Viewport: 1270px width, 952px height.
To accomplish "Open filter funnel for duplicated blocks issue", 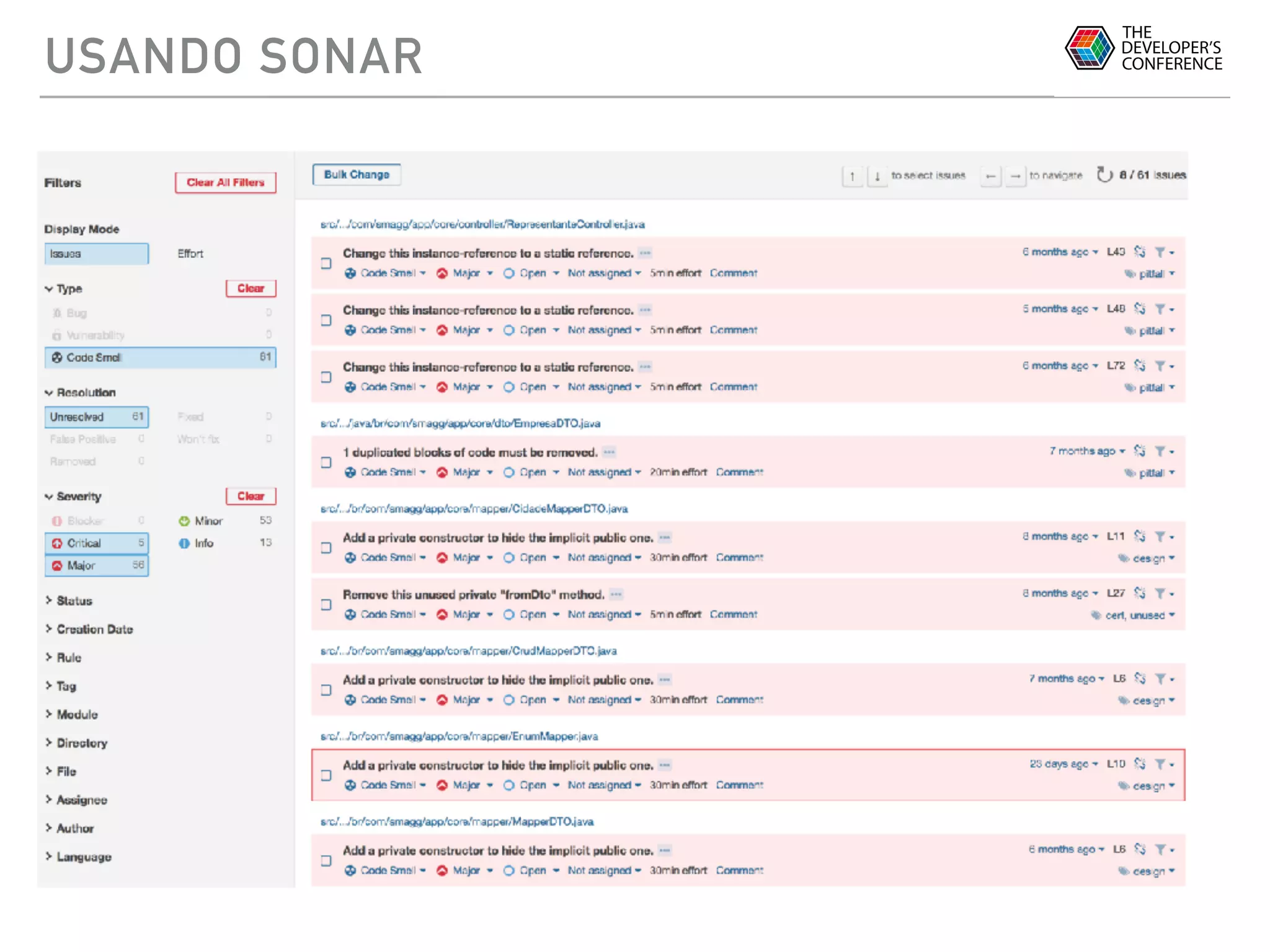I will click(1164, 451).
